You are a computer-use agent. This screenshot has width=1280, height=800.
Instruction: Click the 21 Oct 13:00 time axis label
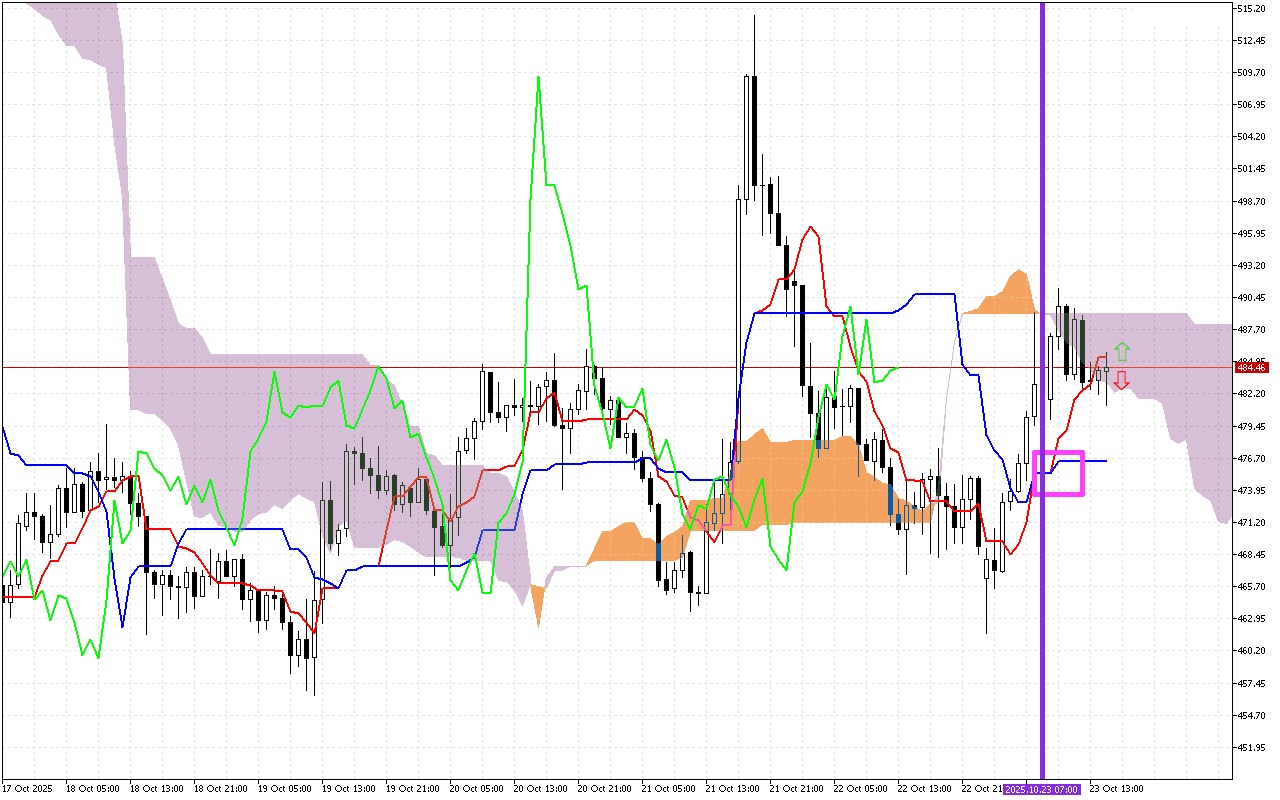pos(731,789)
